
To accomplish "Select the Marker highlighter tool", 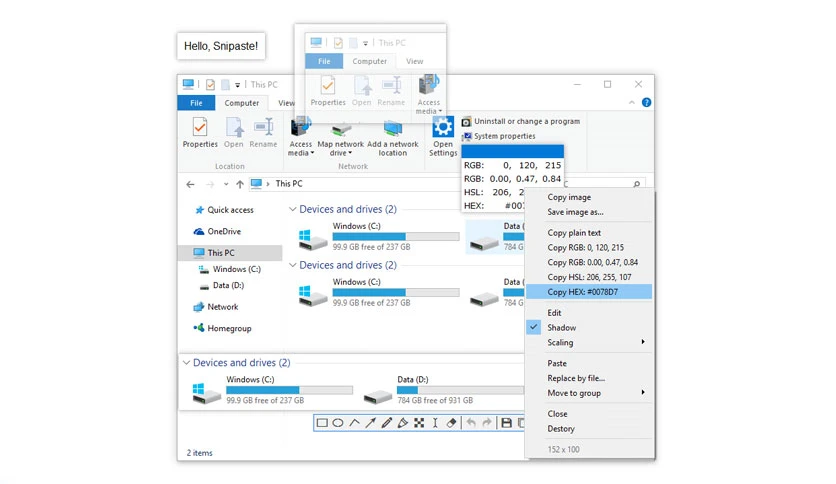I will click(403, 423).
